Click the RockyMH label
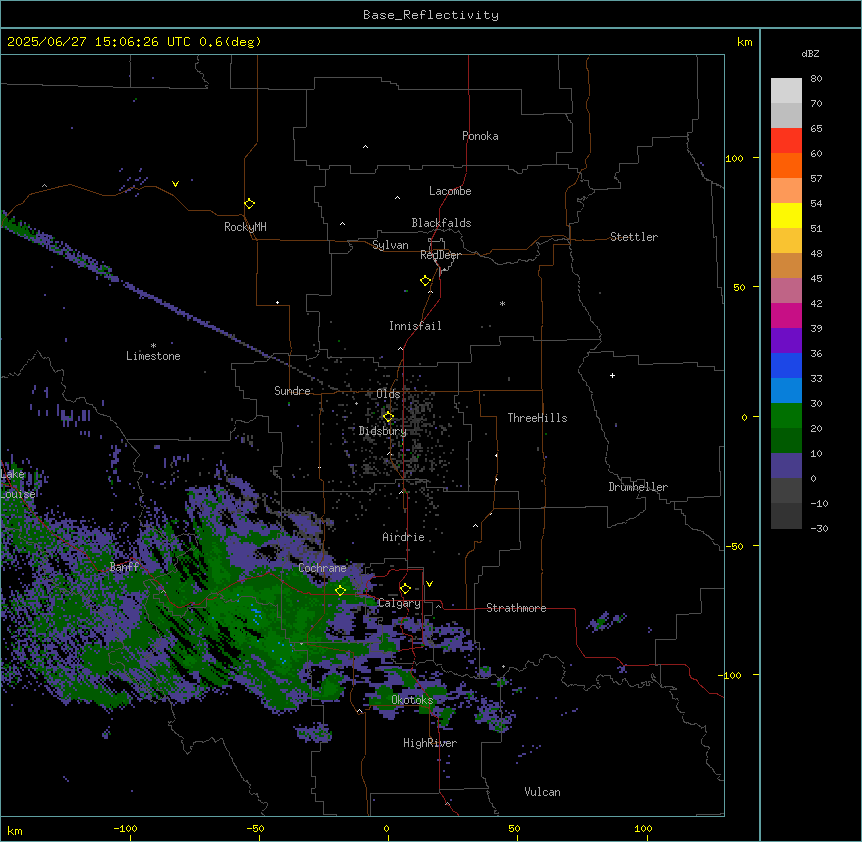The width and height of the screenshot is (862, 842). tap(245, 227)
